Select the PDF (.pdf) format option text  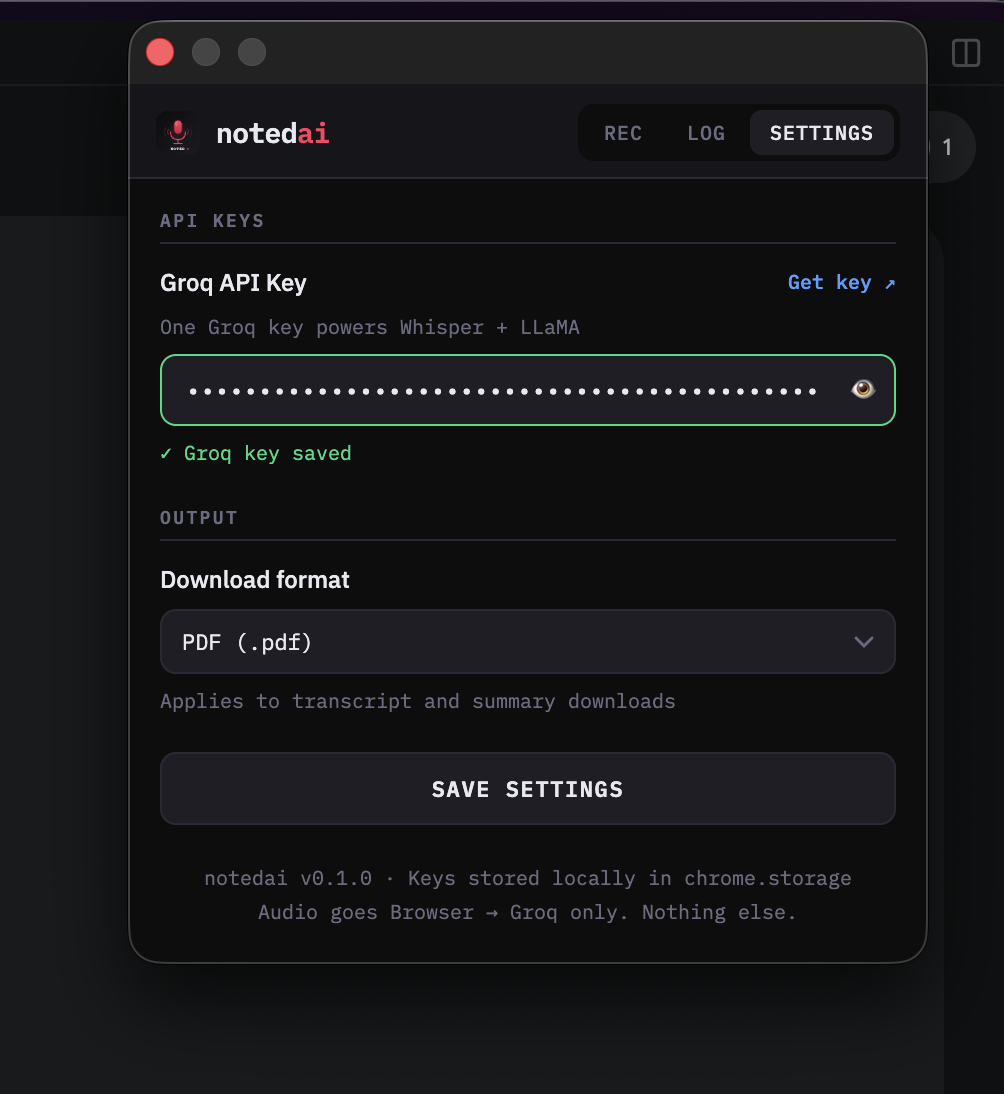(247, 642)
